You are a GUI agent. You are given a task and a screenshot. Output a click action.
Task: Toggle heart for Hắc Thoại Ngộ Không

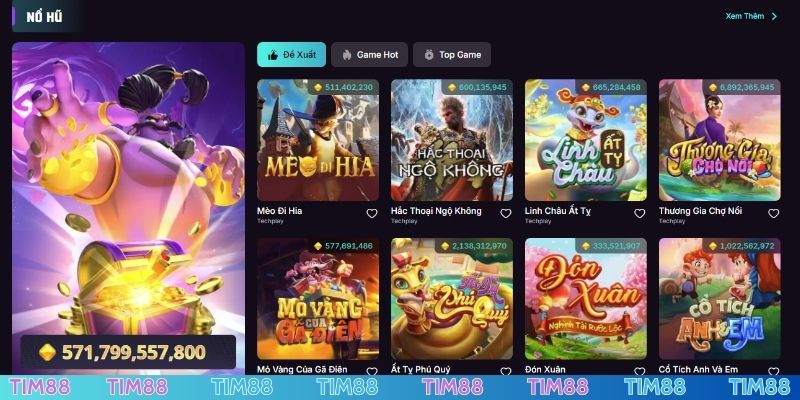pyautogui.click(x=506, y=213)
